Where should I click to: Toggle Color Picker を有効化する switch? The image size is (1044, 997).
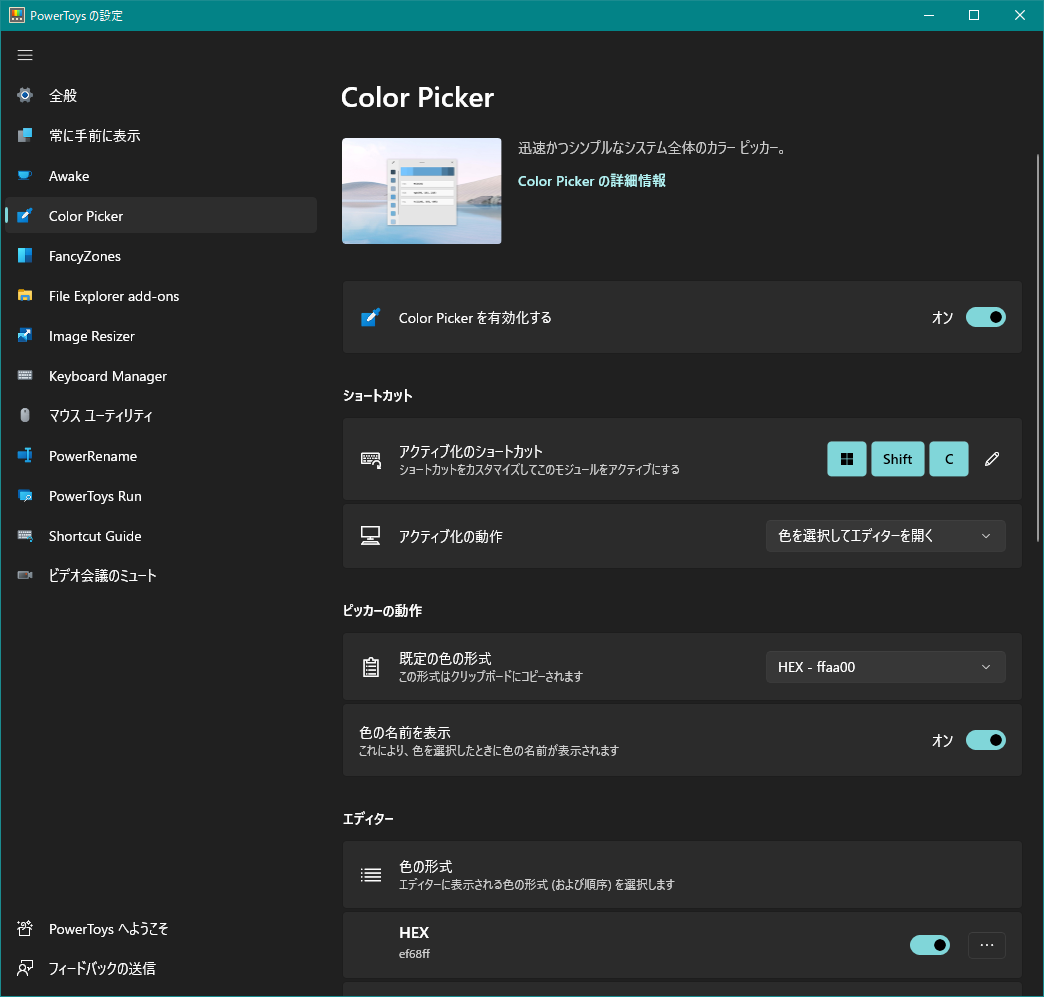pyautogui.click(x=985, y=317)
